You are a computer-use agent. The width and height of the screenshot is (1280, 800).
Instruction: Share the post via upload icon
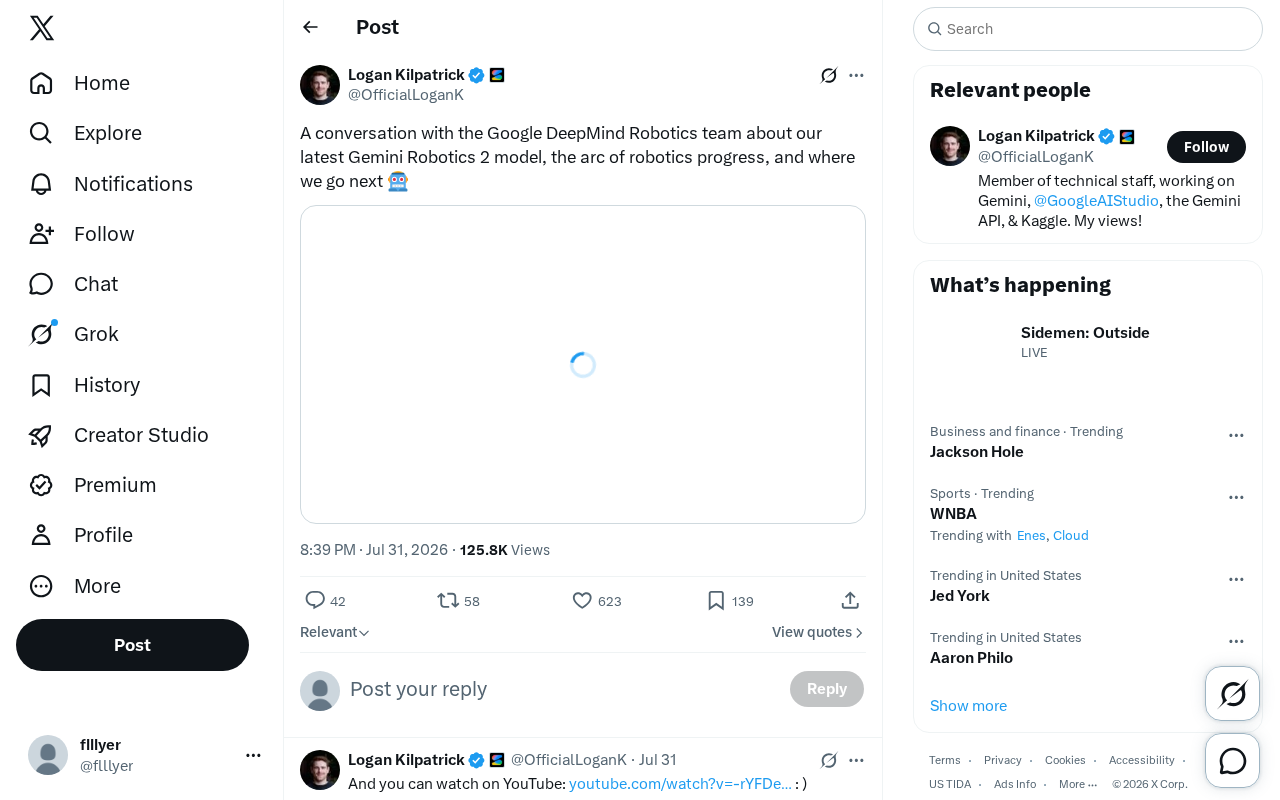coord(850,600)
